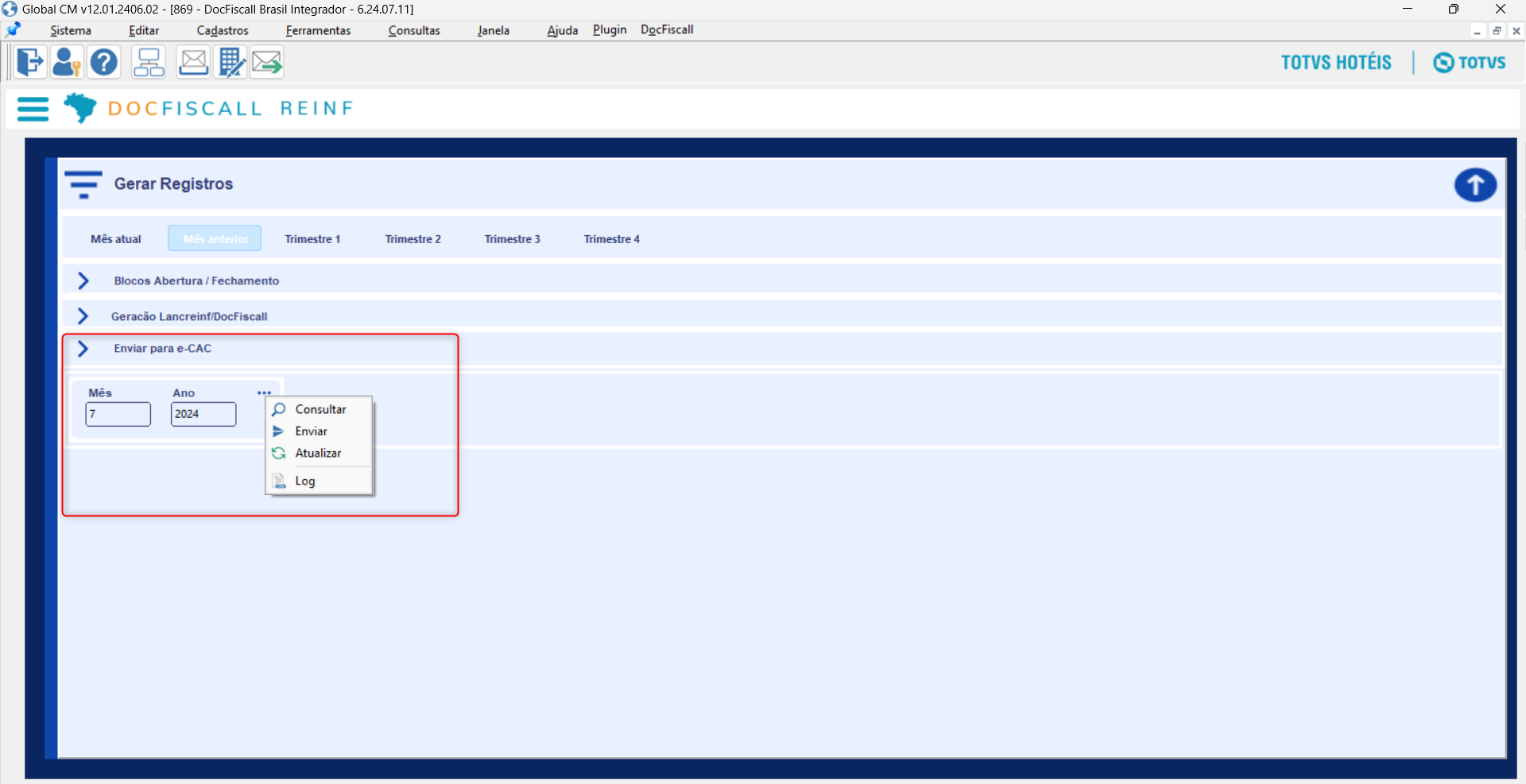Open the Ferramentas menu
The image size is (1526, 784).
click(x=318, y=30)
